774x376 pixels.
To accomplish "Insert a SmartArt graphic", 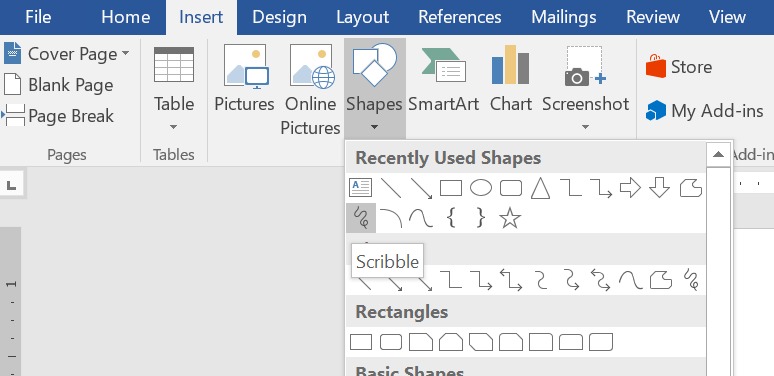I will coord(443,79).
